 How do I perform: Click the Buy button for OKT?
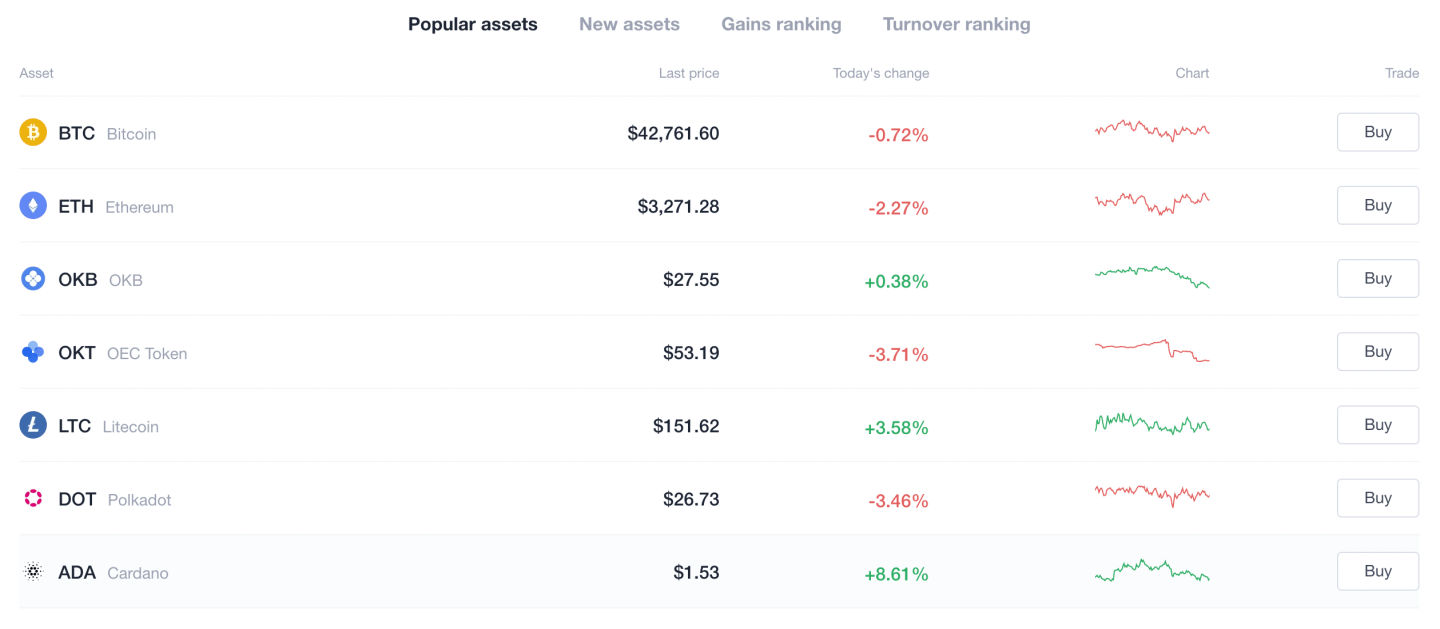1378,351
